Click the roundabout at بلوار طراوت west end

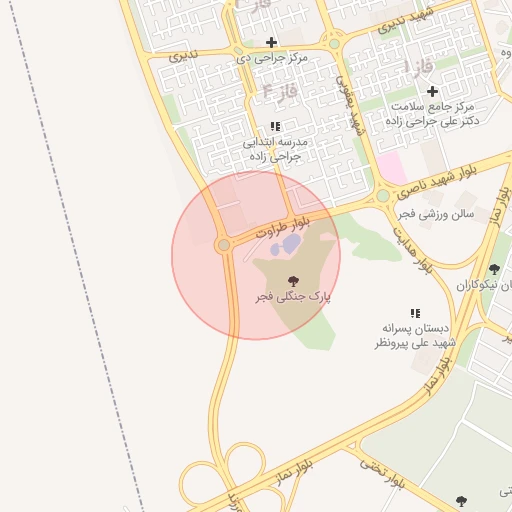point(224,245)
